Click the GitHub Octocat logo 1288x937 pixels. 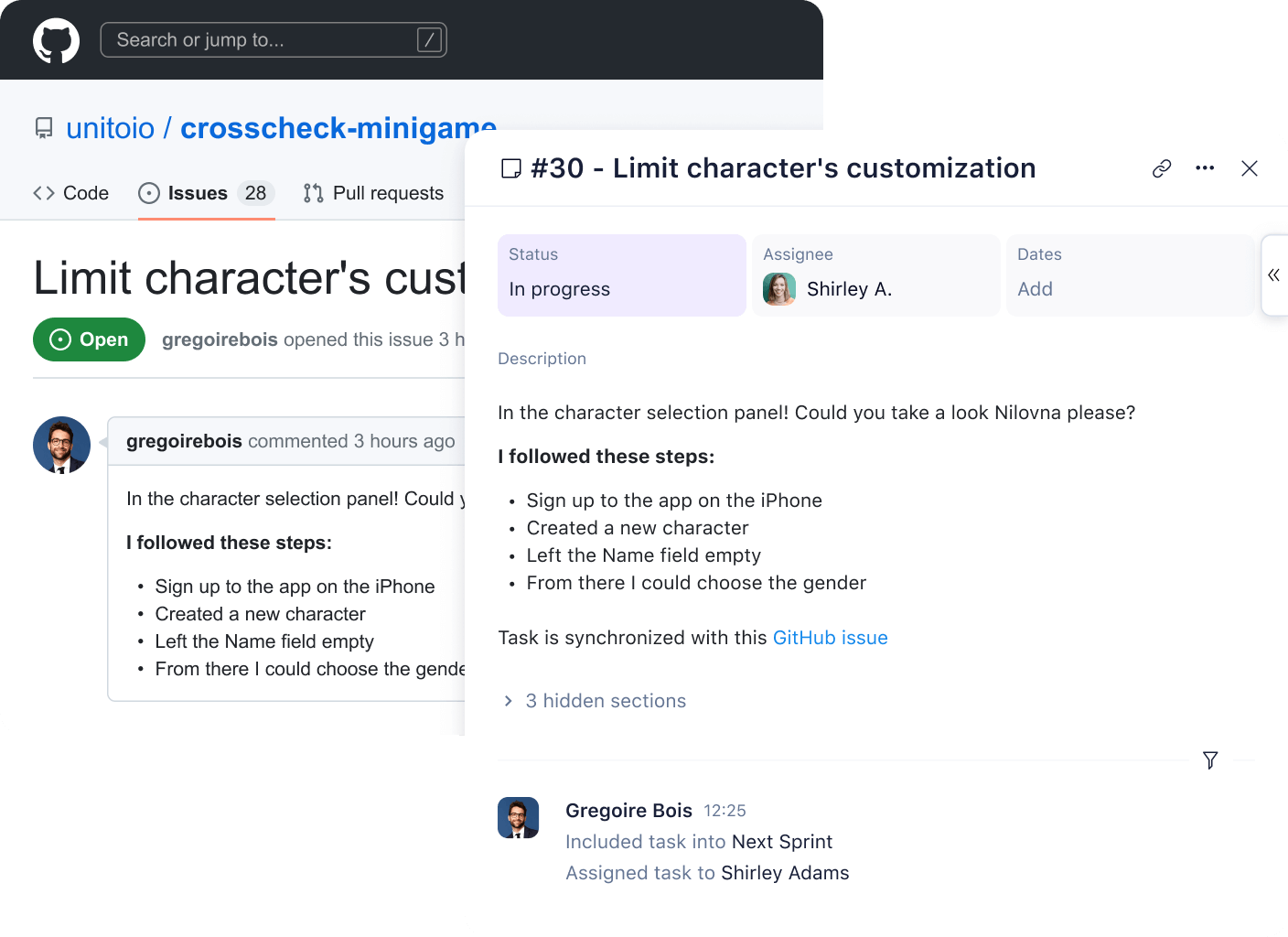(56, 40)
